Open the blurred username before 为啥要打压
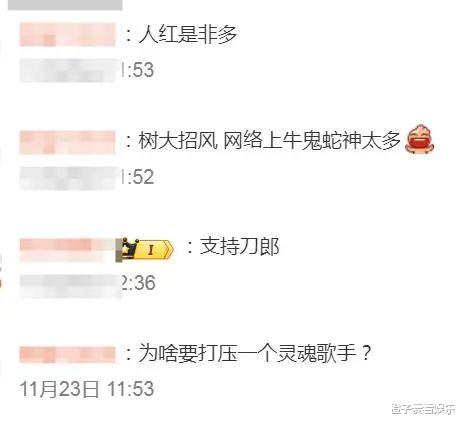 point(67,354)
